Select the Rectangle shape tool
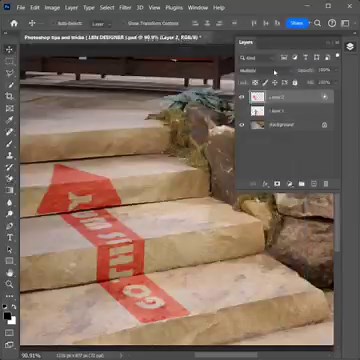 [x=9, y=261]
